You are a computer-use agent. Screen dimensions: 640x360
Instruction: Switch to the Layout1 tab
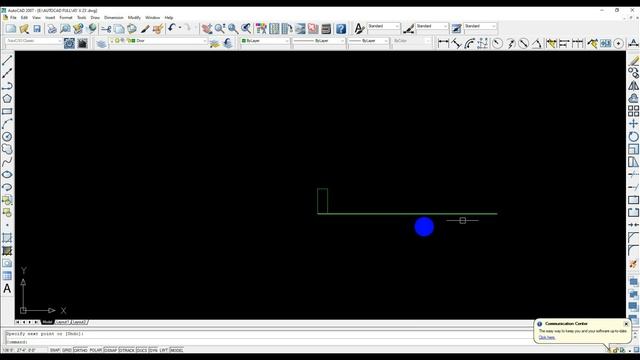tap(62, 322)
